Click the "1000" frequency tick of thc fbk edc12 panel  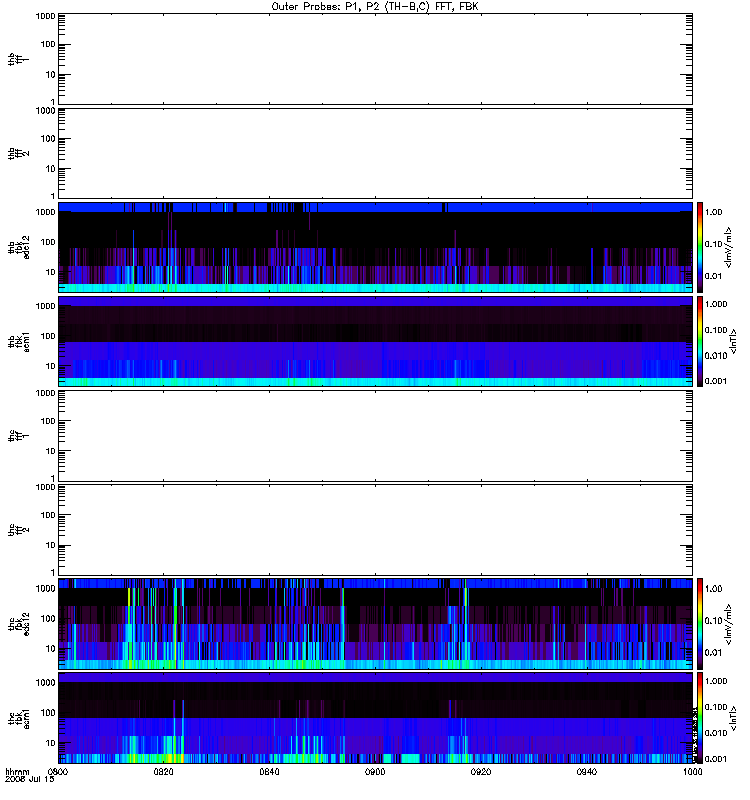click(x=45, y=589)
